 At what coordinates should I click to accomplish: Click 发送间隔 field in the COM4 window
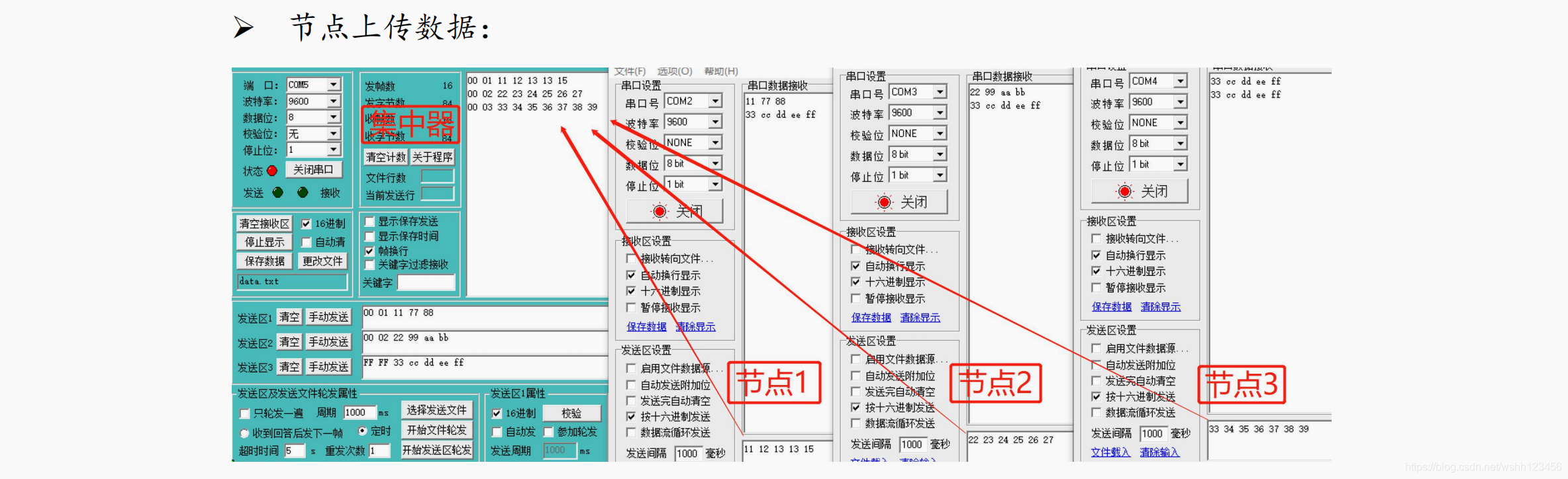click(1153, 433)
